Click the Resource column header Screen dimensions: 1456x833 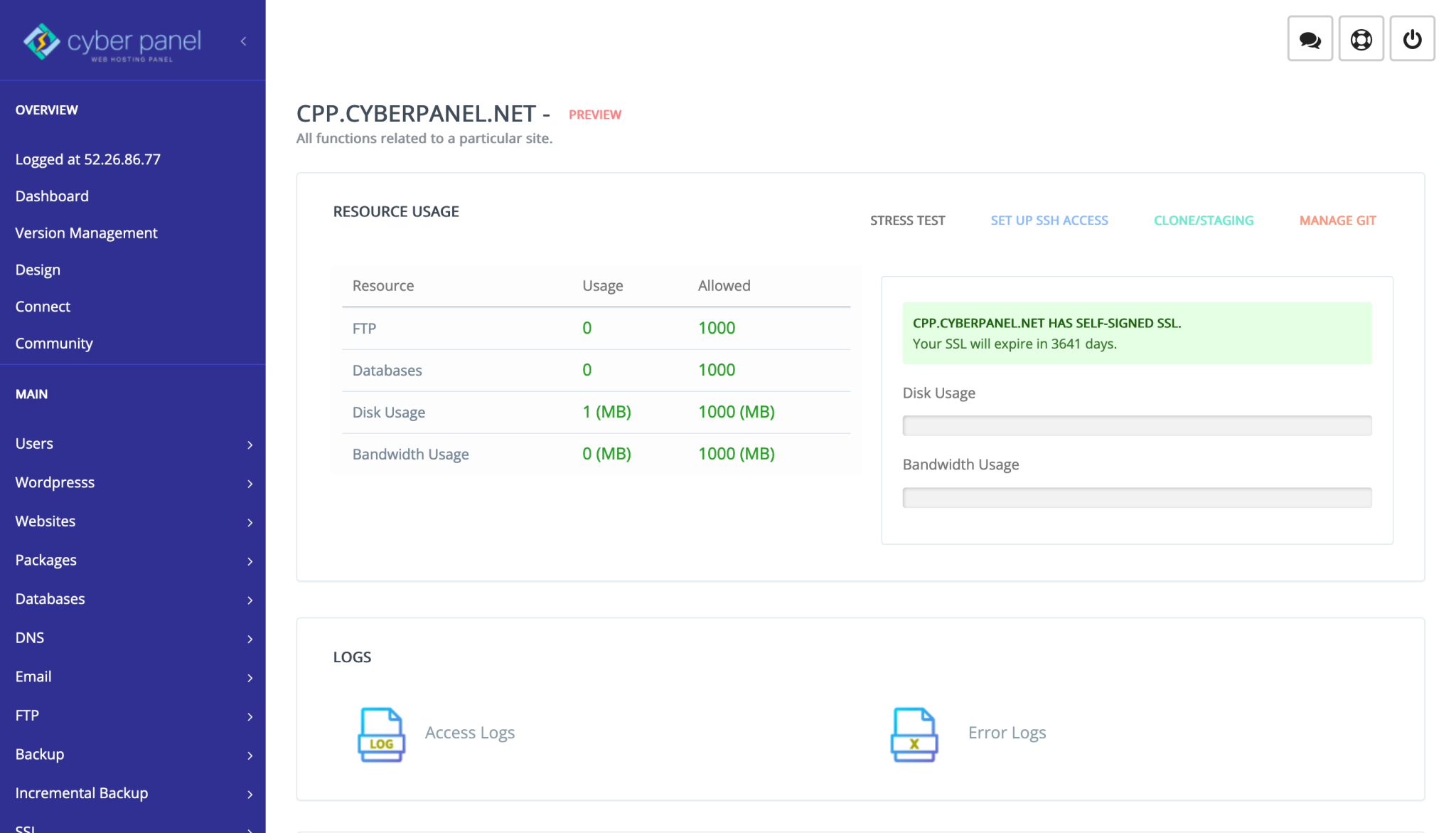coord(382,286)
